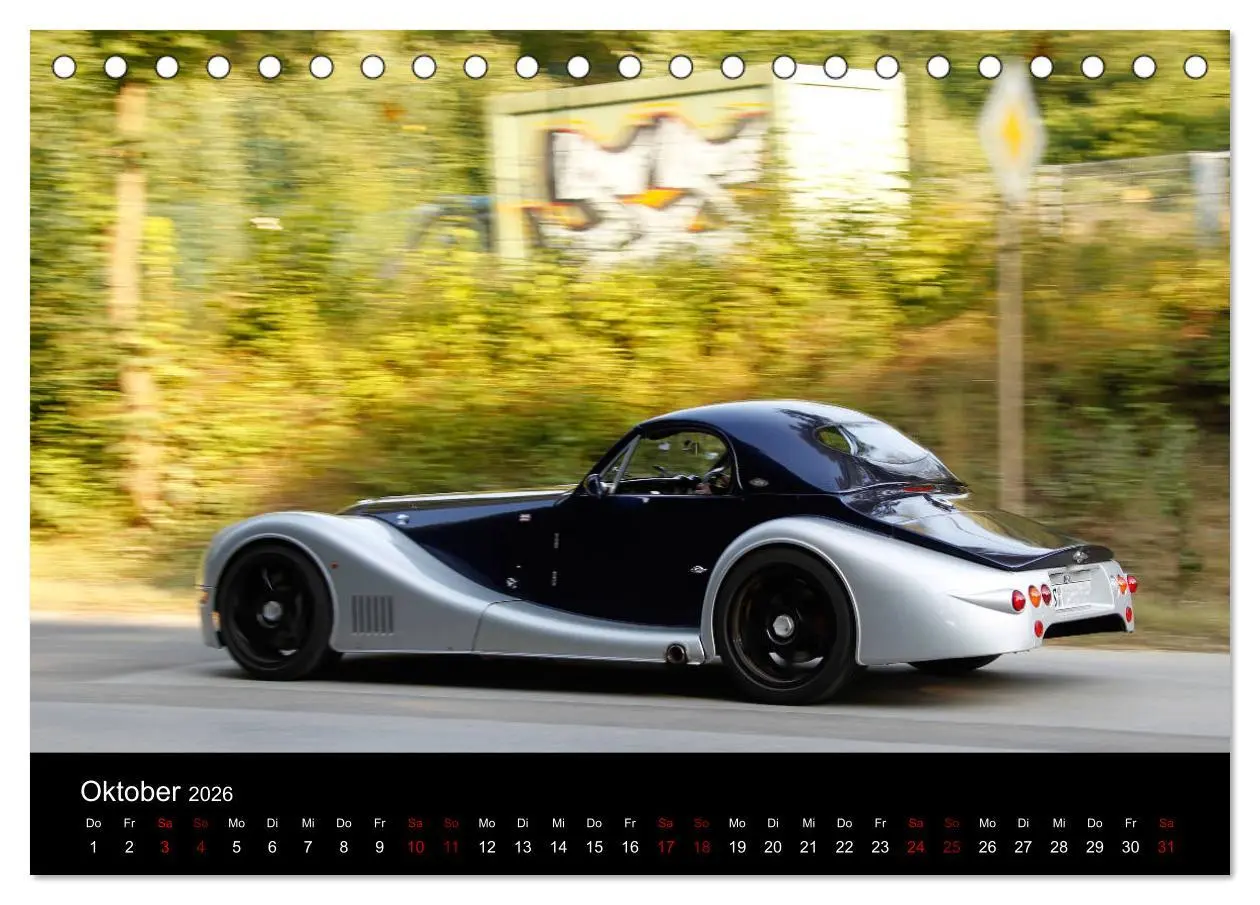Pick date 23 in October
Image resolution: width=1260 pixels, height=905 pixels.
(x=880, y=847)
